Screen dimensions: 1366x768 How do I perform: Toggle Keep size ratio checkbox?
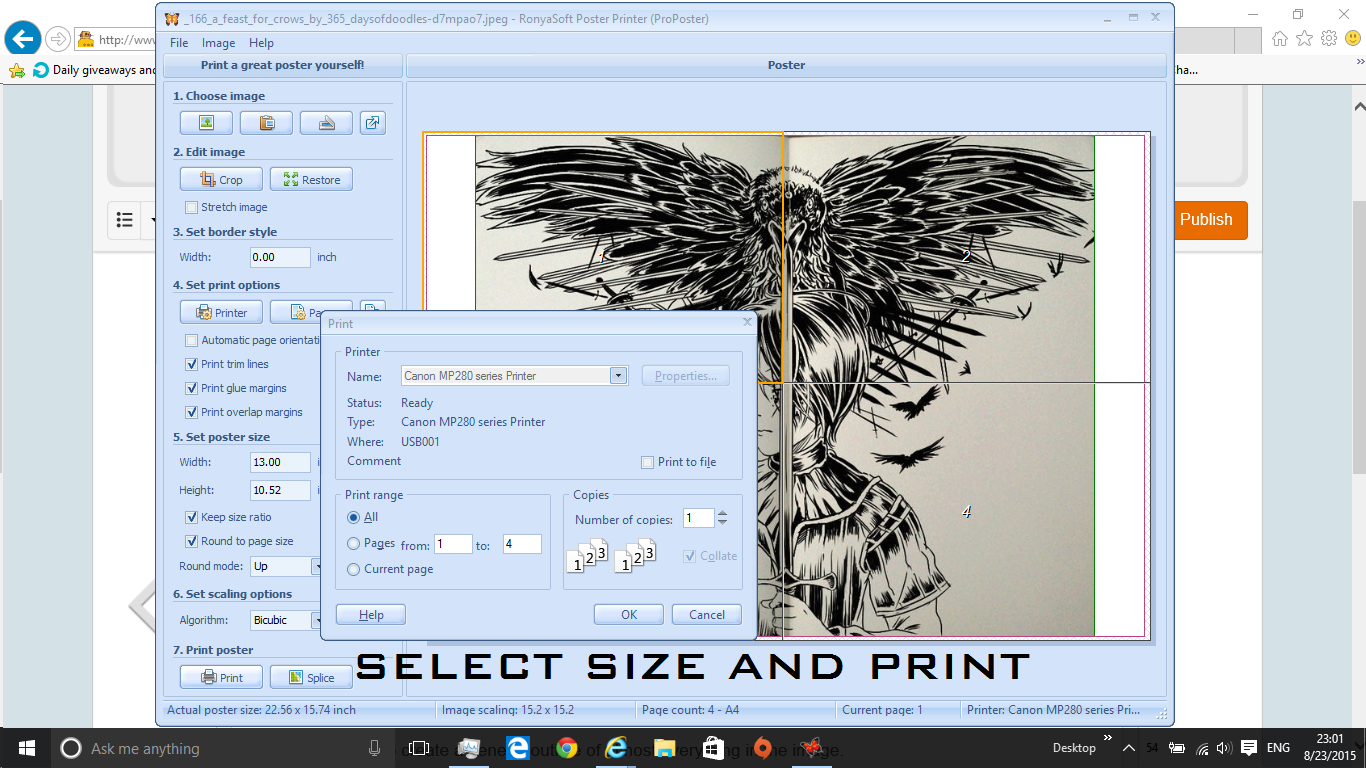pos(191,517)
